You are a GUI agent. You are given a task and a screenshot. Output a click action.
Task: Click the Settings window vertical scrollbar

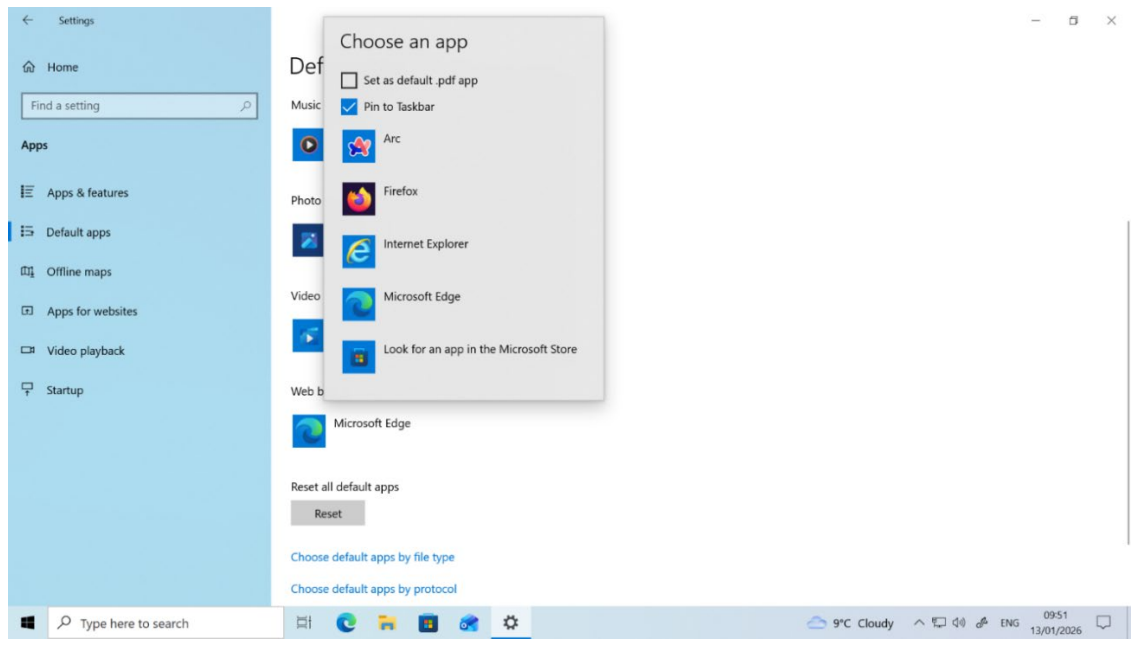tap(1128, 383)
